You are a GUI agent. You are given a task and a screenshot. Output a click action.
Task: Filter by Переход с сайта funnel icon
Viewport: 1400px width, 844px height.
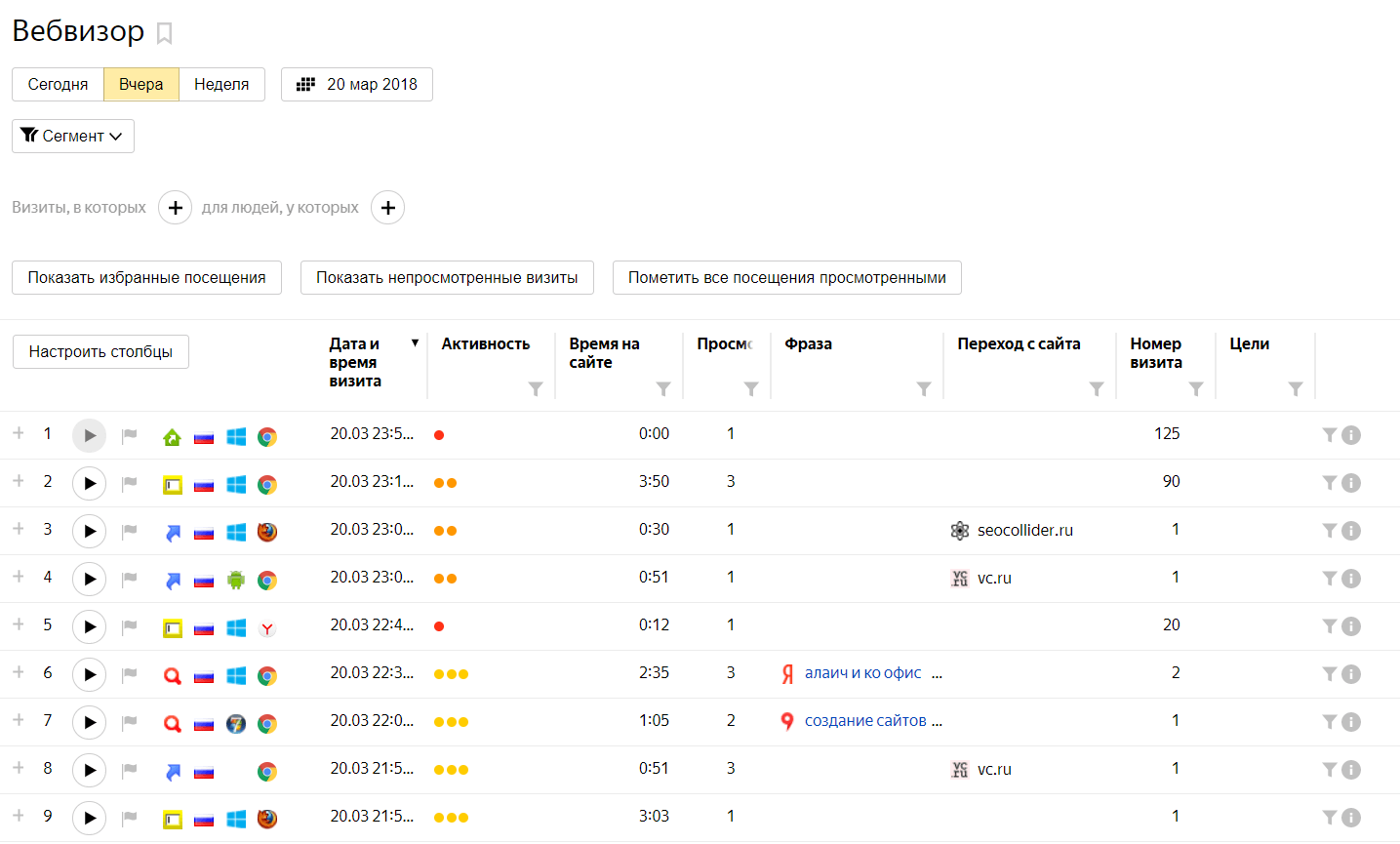coord(1097,388)
